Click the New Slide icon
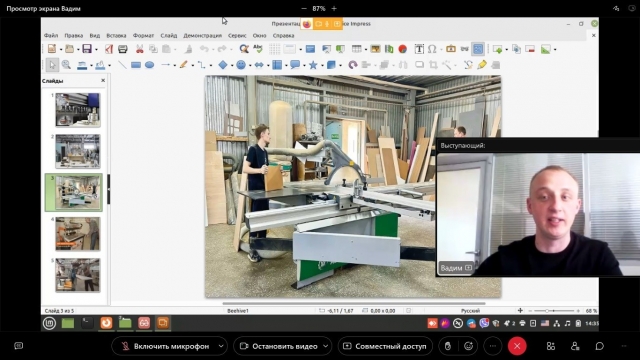 (498, 49)
